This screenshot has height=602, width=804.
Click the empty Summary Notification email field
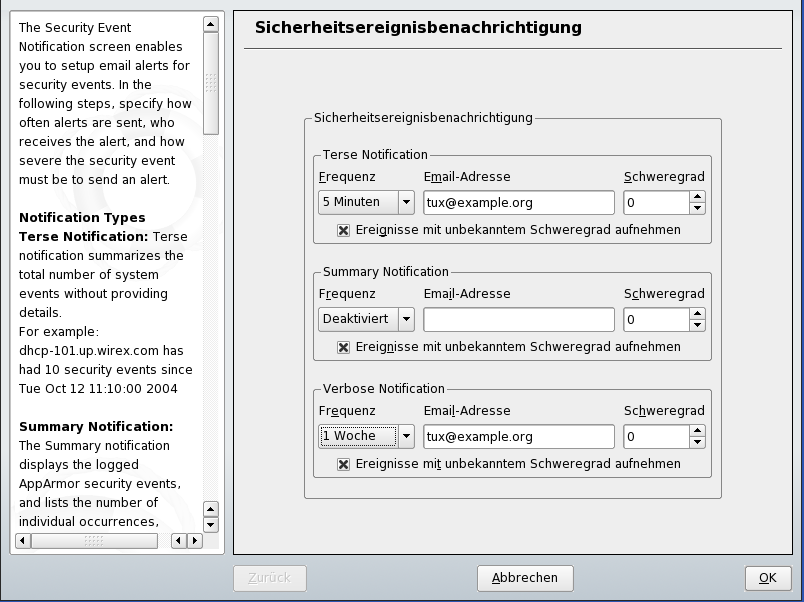point(519,319)
